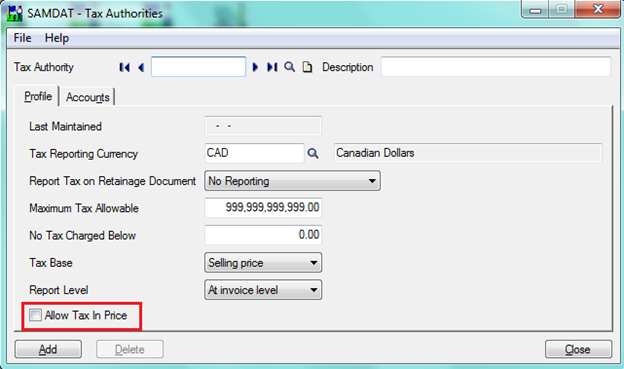This screenshot has width=624, height=369.
Task: Open the Help menu
Action: [x=57, y=38]
